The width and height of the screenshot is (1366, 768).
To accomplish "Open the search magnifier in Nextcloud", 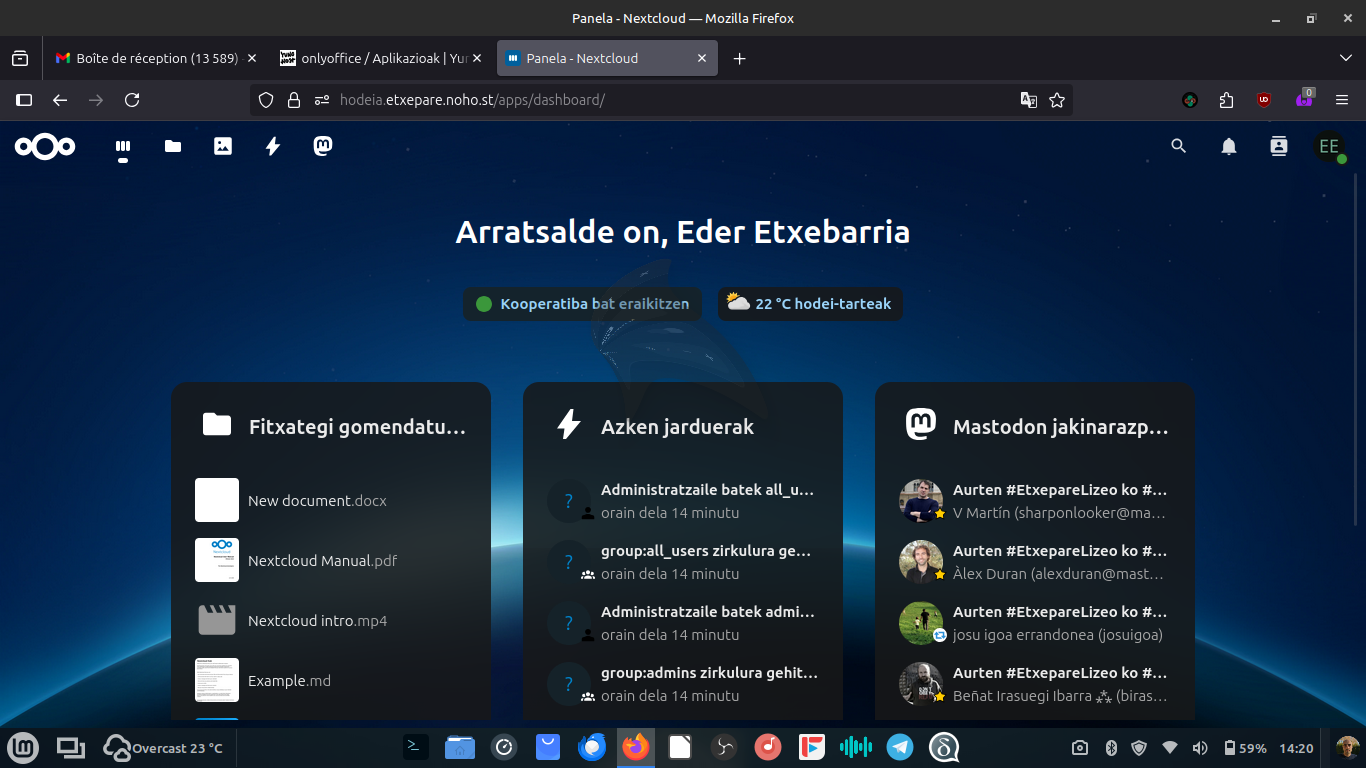I will coord(1179,147).
